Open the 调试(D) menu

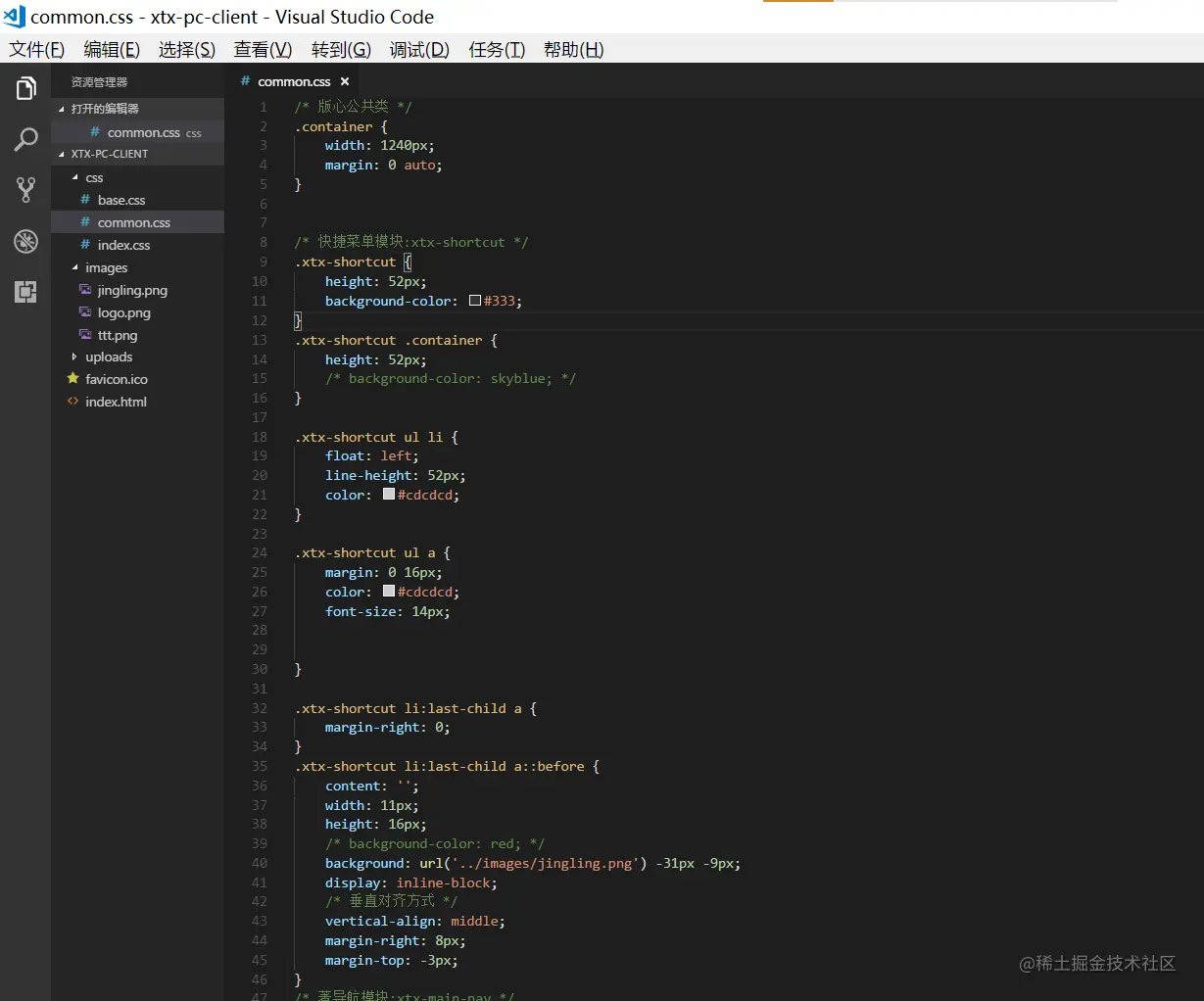tap(419, 49)
